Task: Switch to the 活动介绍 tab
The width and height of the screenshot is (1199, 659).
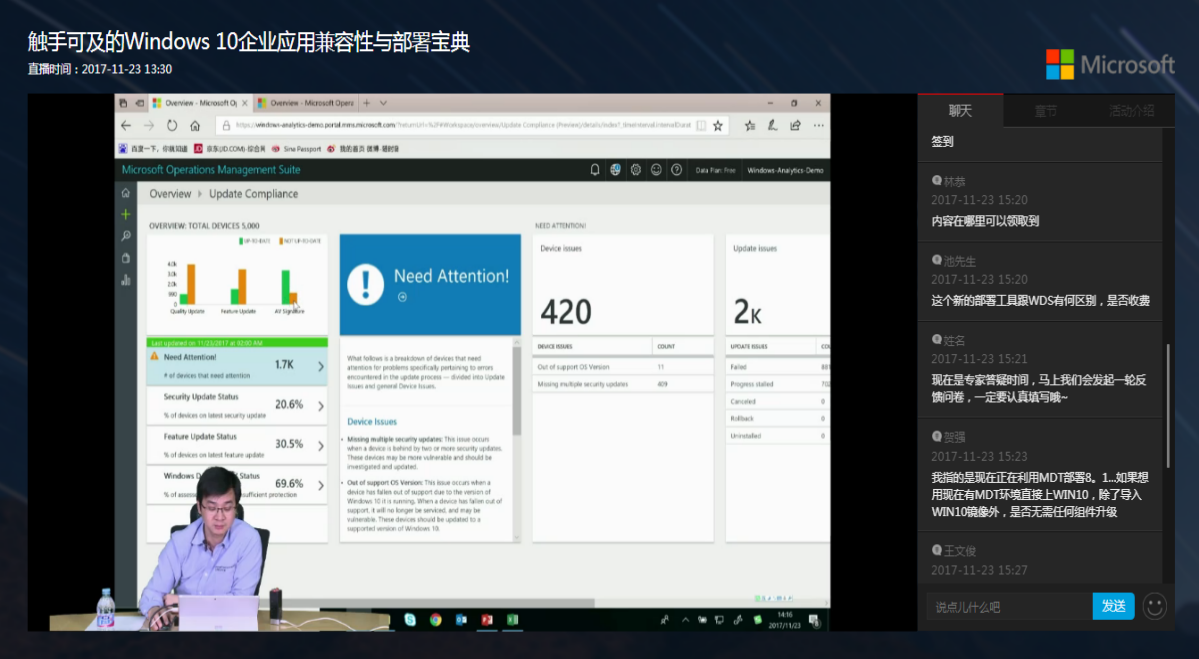Action: (x=1131, y=111)
